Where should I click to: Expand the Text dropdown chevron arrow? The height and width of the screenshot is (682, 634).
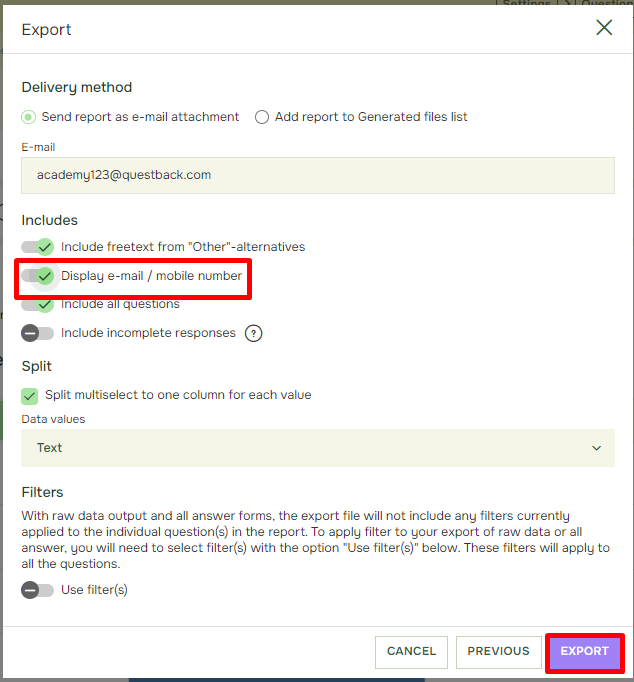tap(597, 448)
